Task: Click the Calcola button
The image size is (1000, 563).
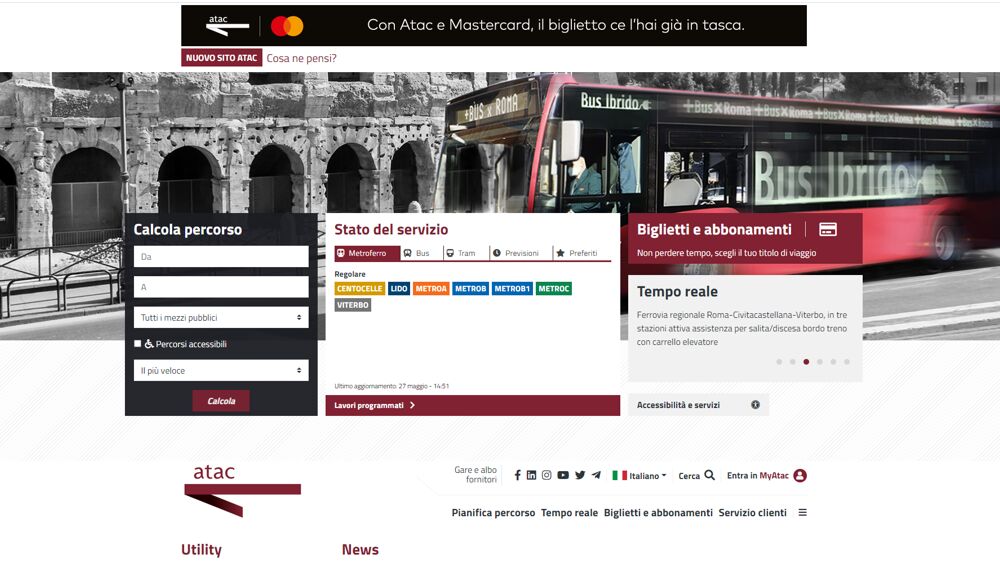Action: coord(221,401)
